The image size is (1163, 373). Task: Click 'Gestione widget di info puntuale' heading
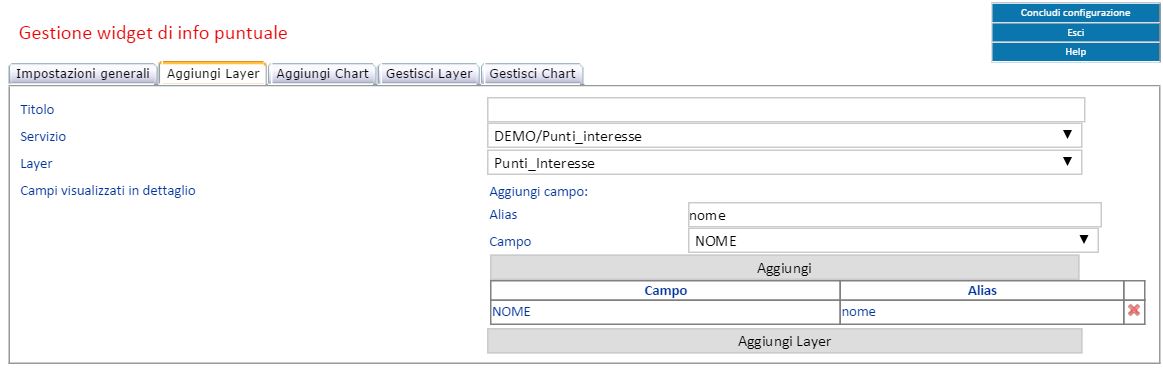[153, 33]
